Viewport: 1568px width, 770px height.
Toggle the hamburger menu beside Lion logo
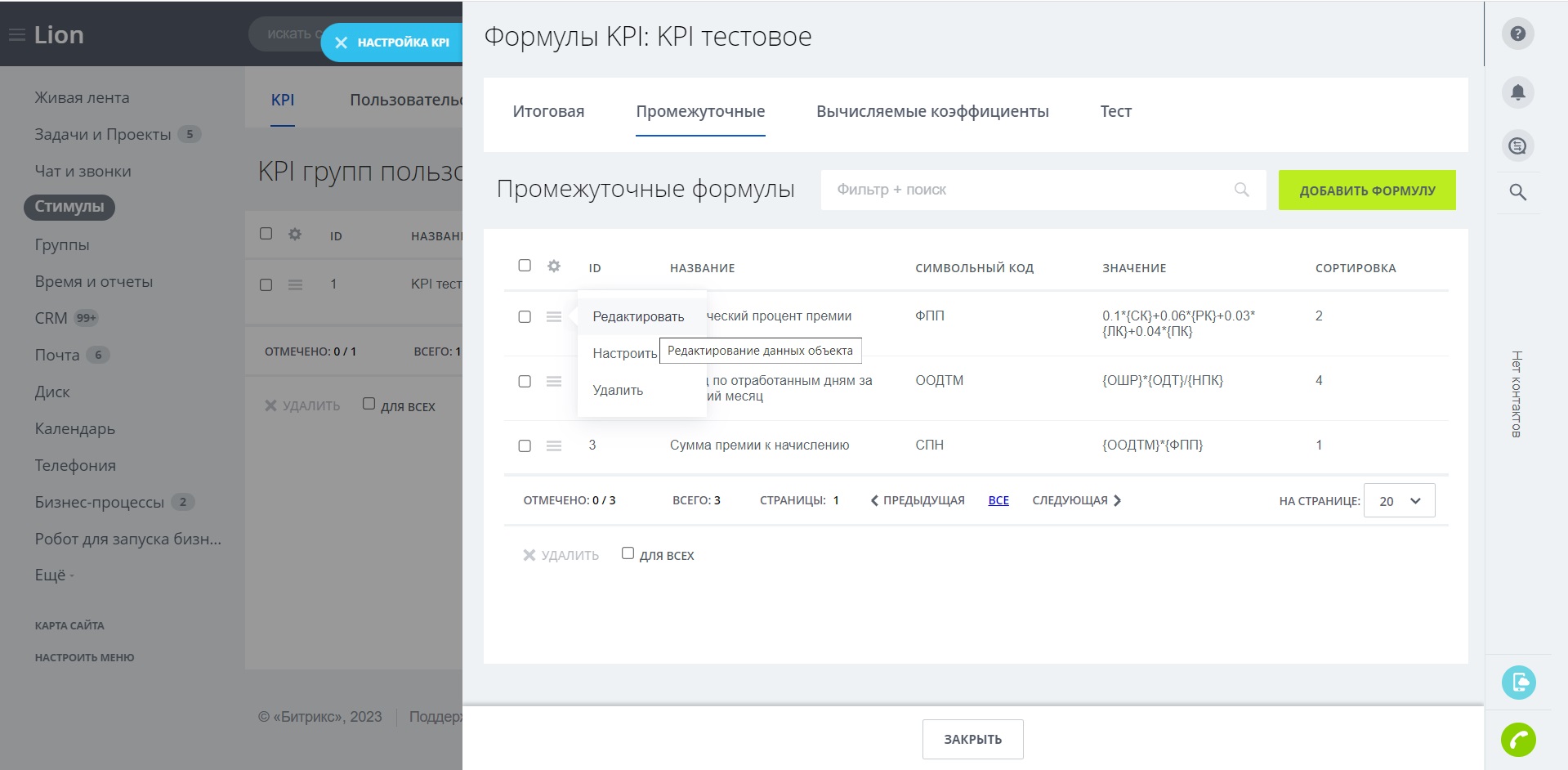(x=16, y=35)
